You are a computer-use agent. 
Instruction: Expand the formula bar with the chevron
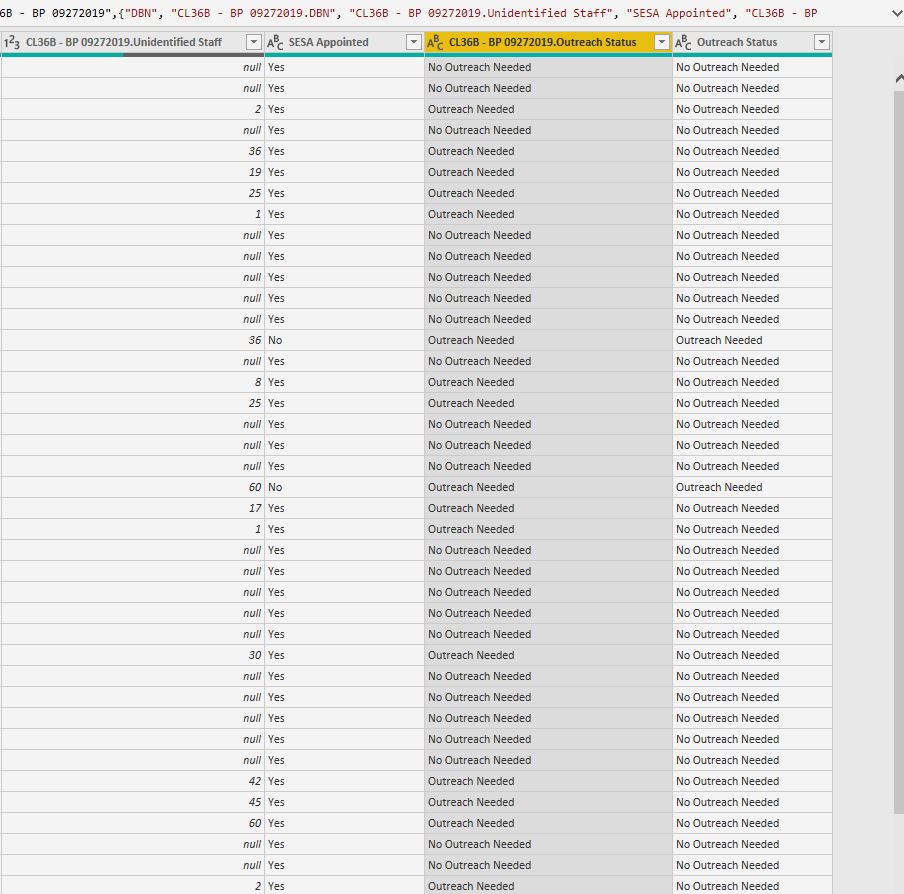897,13
